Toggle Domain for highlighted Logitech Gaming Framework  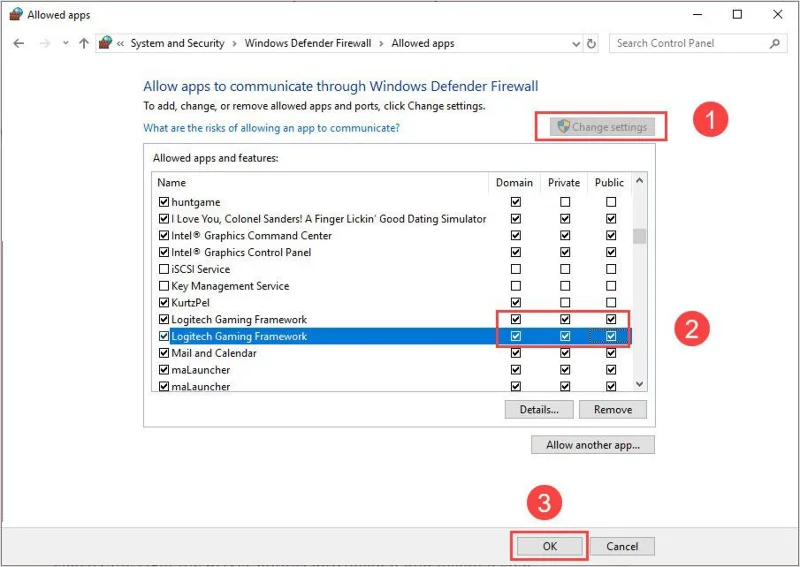point(516,336)
